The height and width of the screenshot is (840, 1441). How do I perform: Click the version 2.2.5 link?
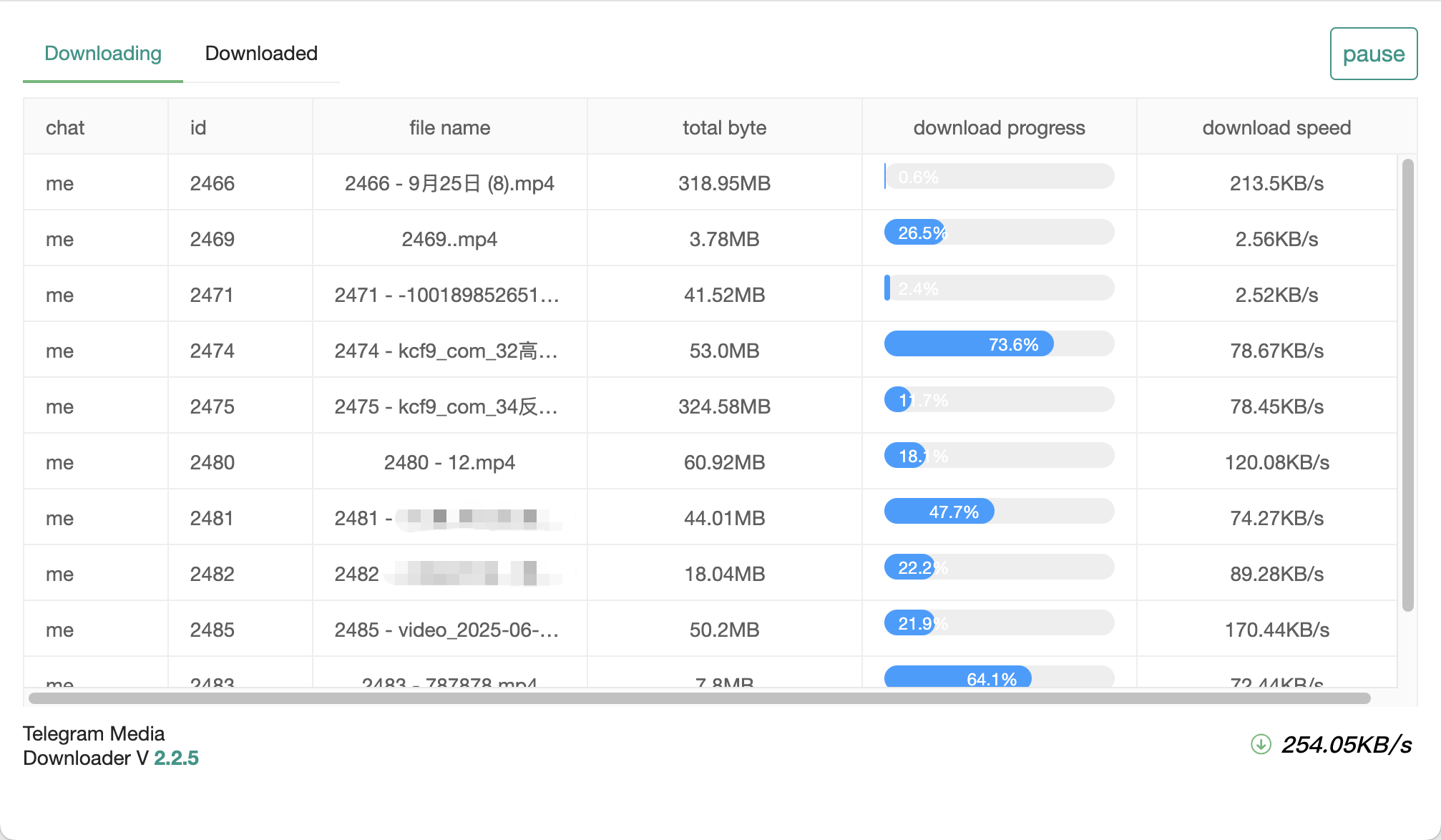pos(176,758)
